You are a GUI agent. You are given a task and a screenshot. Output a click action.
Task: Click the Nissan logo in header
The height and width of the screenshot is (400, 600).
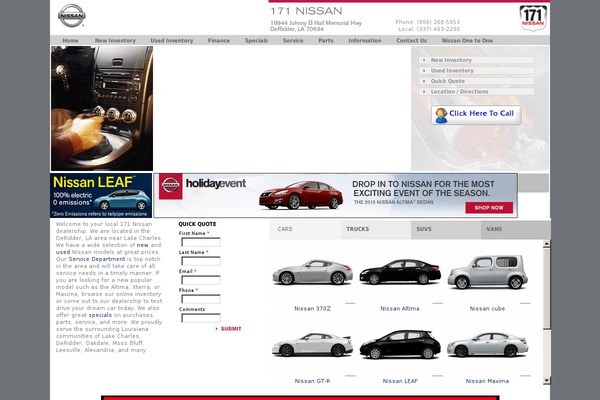[72, 16]
